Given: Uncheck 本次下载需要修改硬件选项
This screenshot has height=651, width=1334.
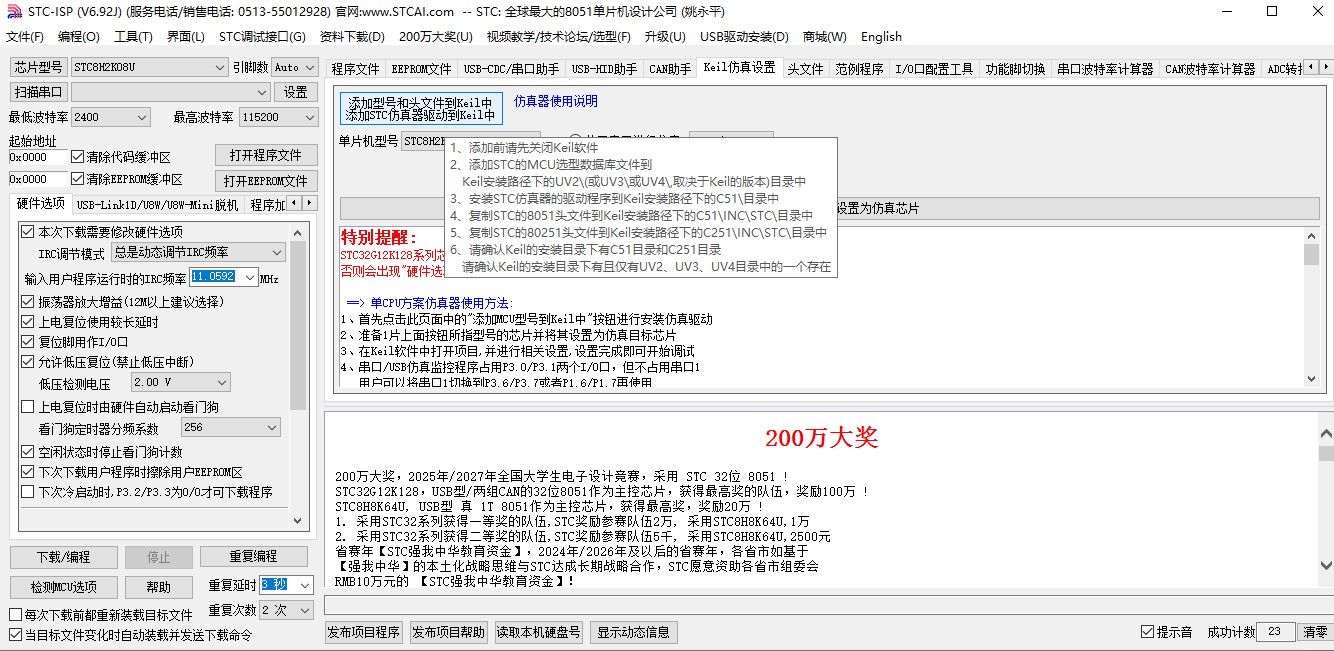Looking at the screenshot, I should tap(28, 232).
